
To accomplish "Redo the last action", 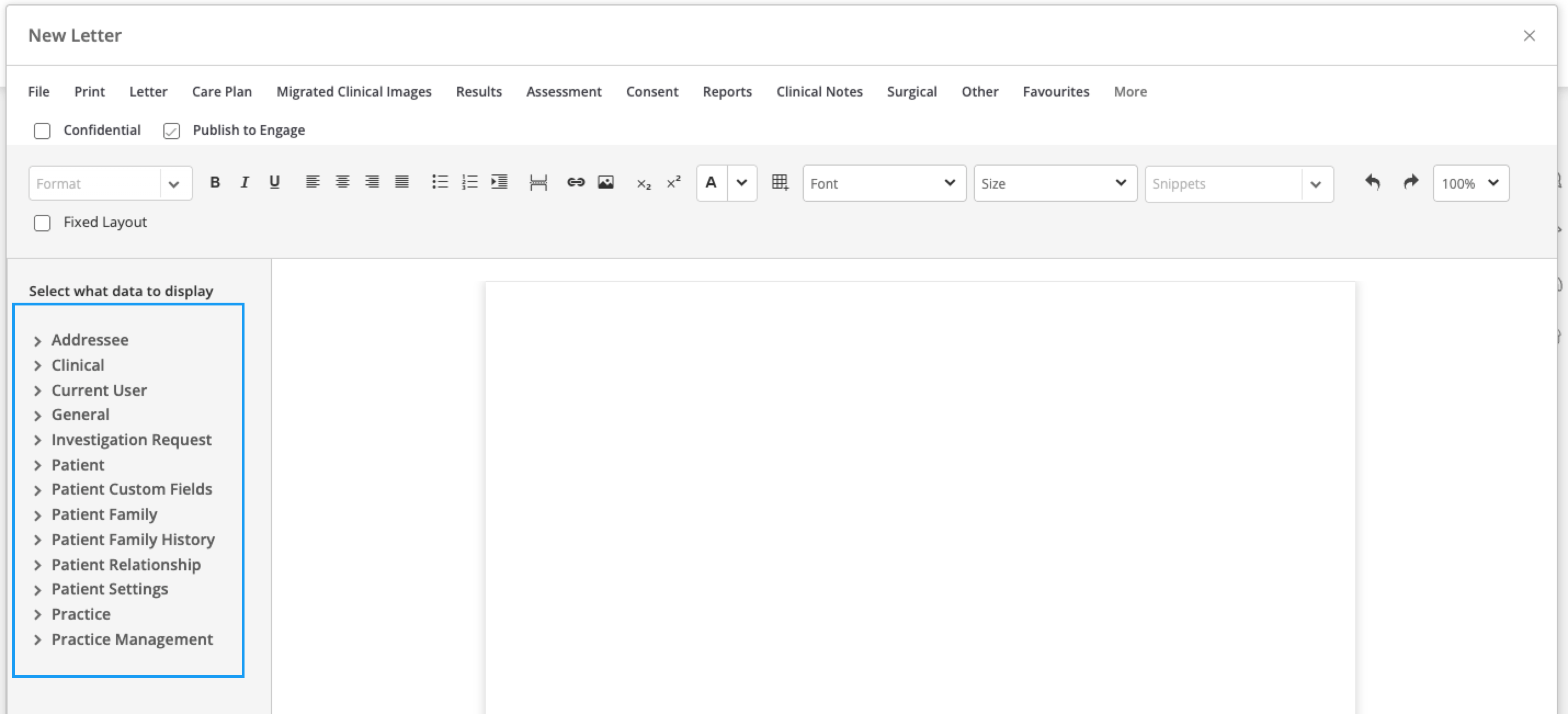I will (1411, 183).
